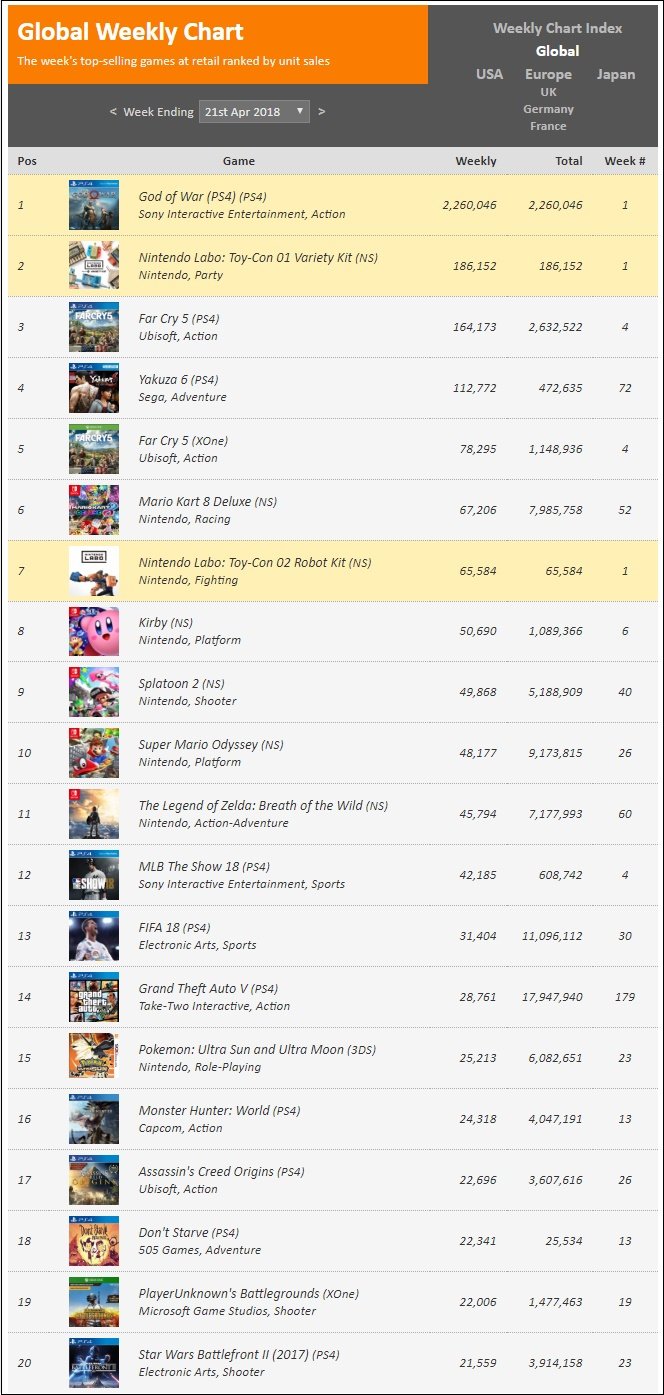Click the Pokemon Ultra Sun and Ultra Moon cover
The image size is (664, 1395).
click(x=94, y=1059)
